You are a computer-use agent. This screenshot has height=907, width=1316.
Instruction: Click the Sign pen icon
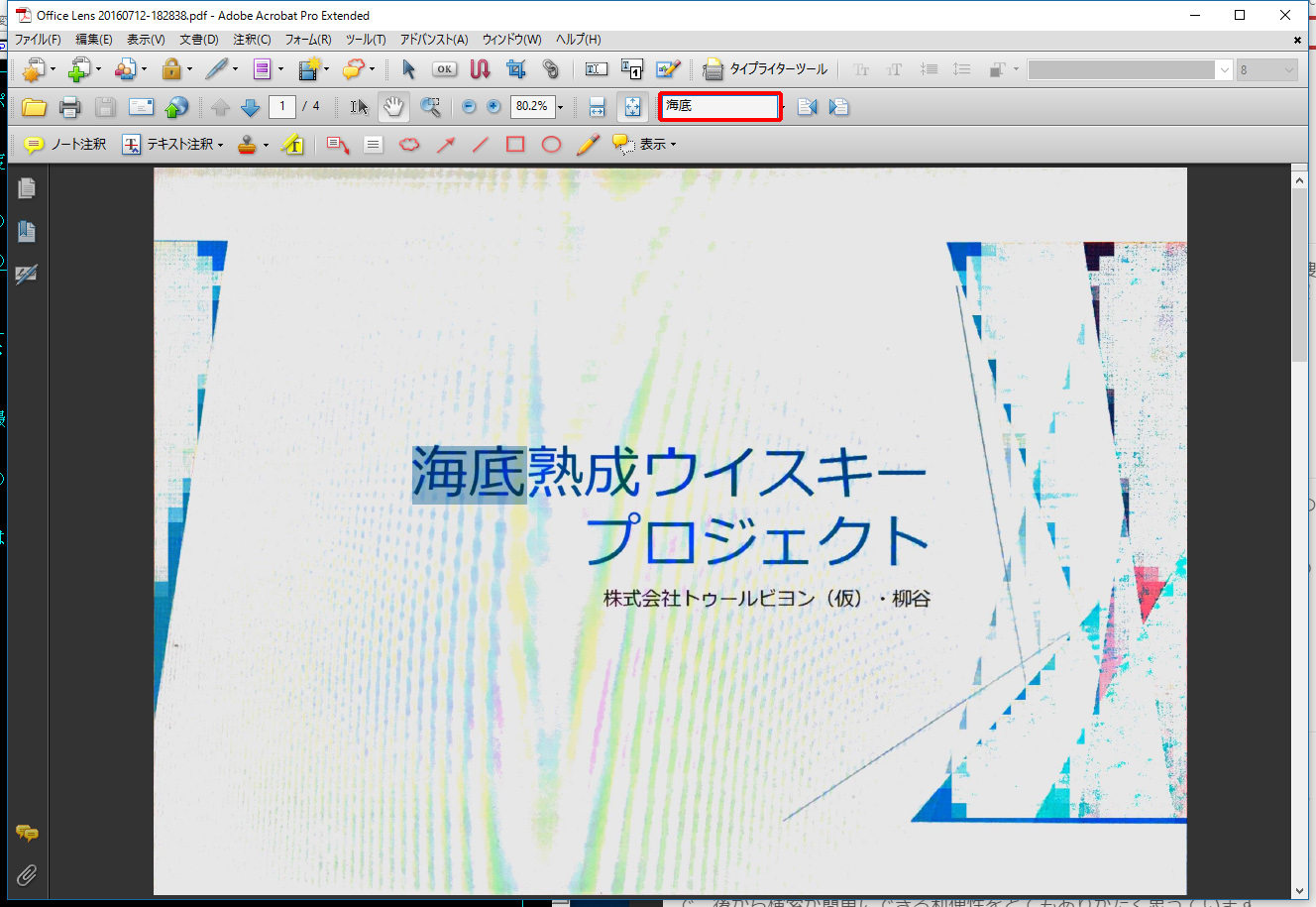(215, 69)
